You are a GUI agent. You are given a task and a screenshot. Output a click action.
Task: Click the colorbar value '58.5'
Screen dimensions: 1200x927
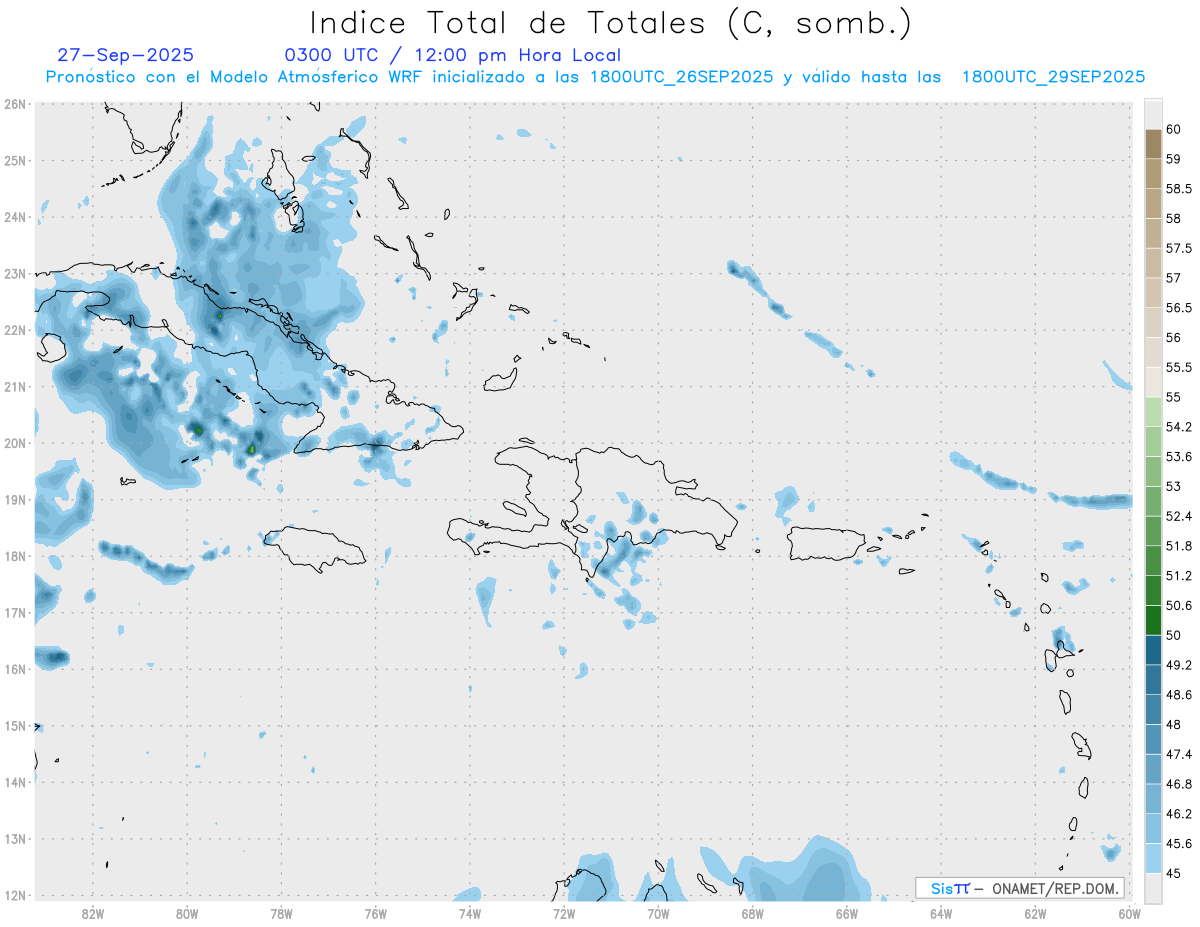[x=1178, y=188]
